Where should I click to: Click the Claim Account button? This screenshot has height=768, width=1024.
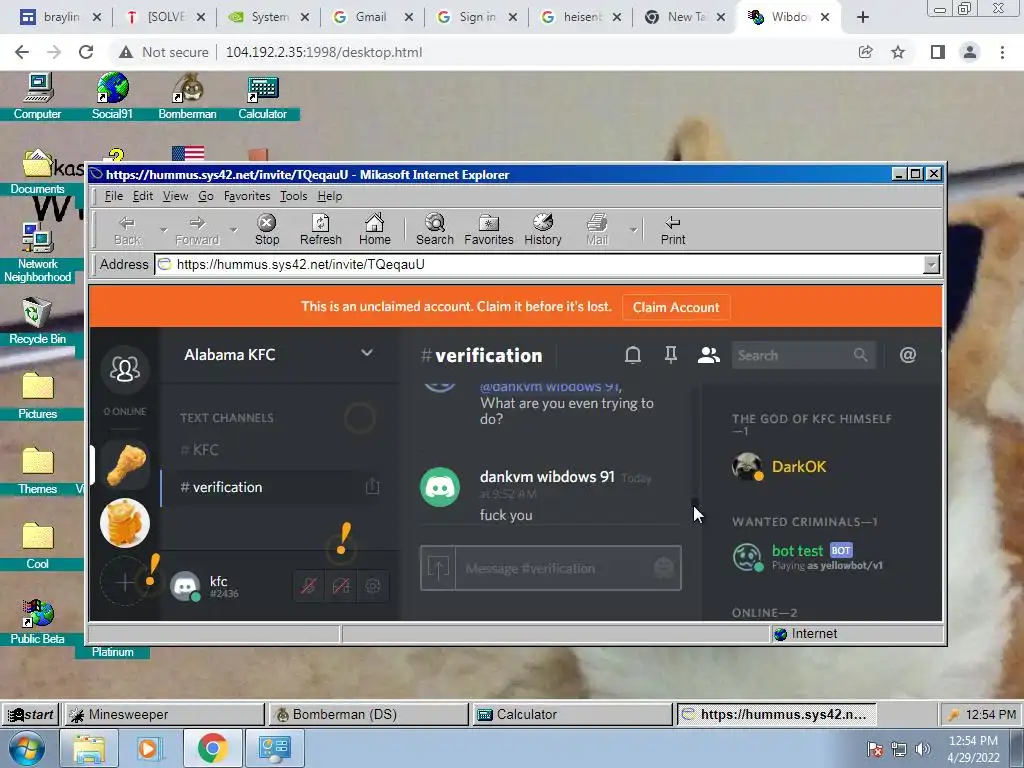[x=676, y=307]
